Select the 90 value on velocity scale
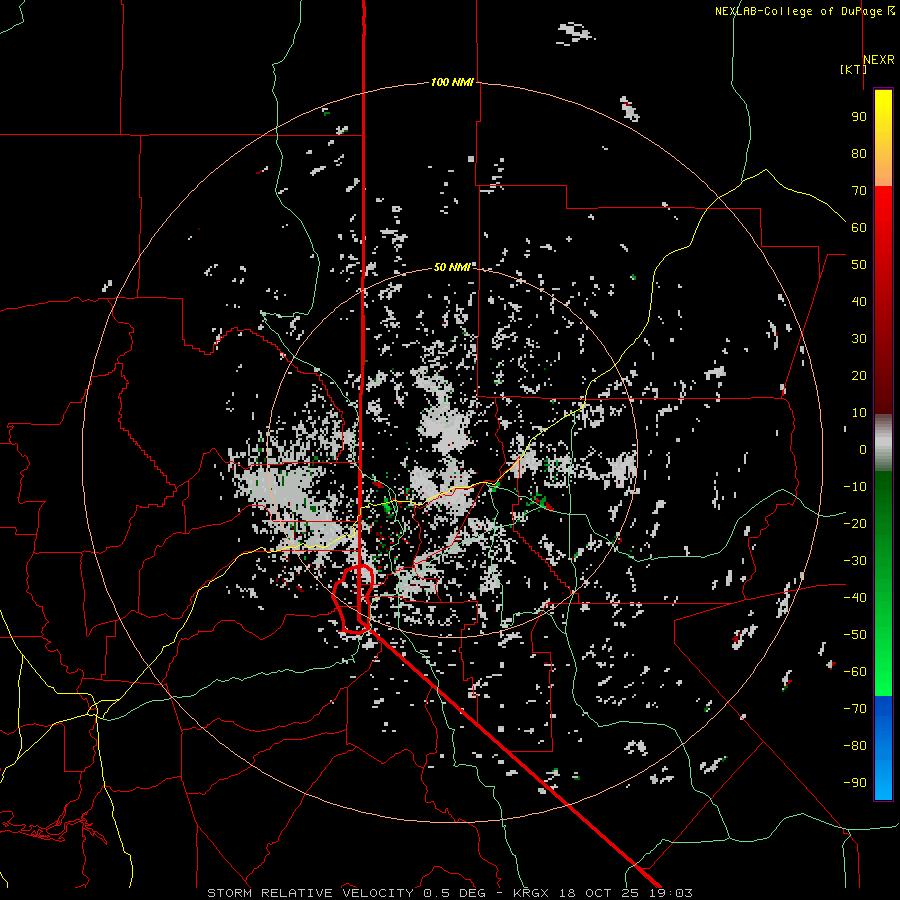900x900 pixels. (859, 117)
